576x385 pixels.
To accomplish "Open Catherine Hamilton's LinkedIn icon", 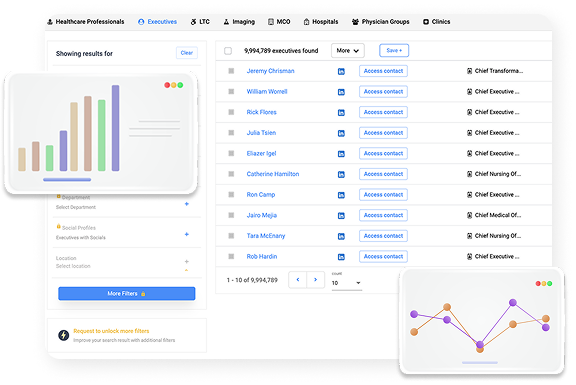I will pyautogui.click(x=341, y=174).
